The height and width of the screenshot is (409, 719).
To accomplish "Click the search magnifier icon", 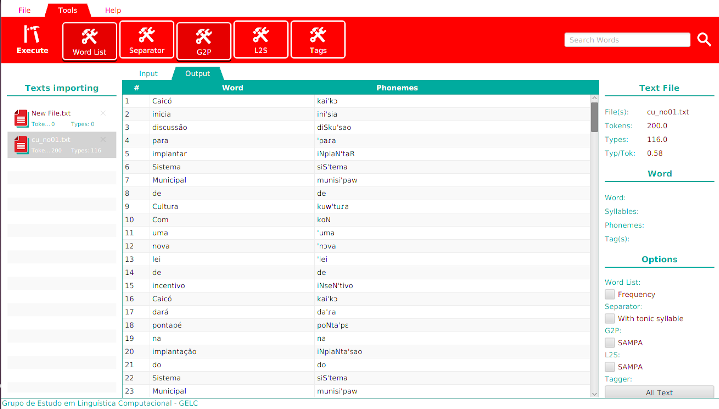I will (704, 40).
